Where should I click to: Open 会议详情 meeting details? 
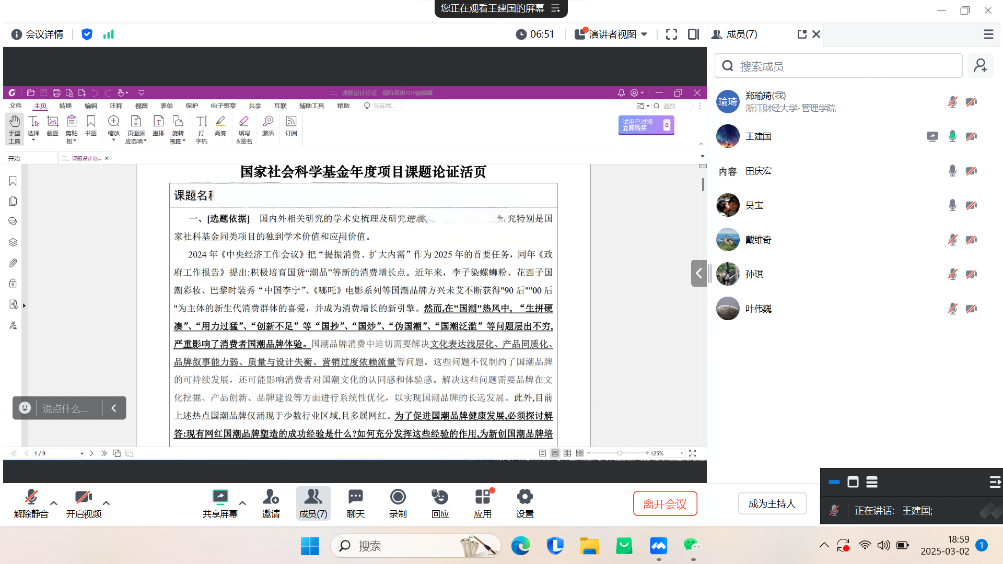click(37, 34)
